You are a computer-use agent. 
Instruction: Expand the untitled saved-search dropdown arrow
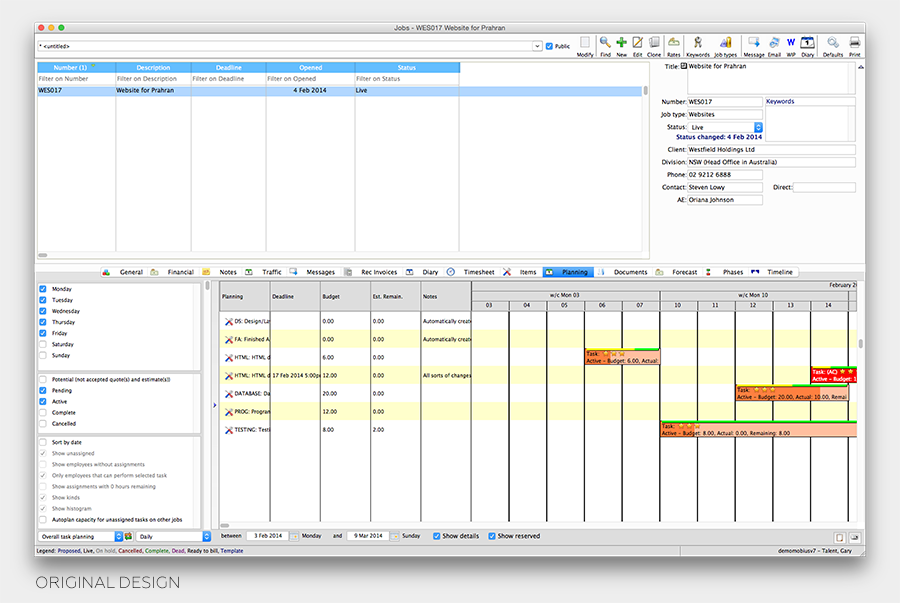click(537, 46)
